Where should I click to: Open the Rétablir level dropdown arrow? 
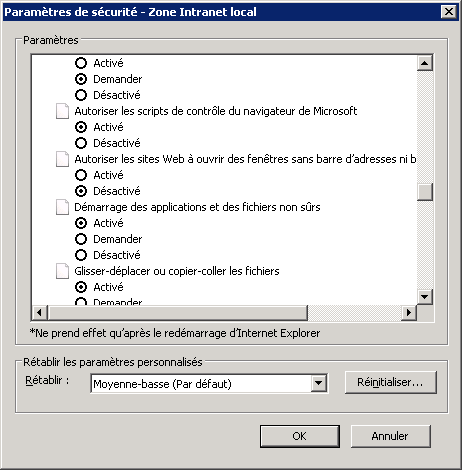coord(319,383)
